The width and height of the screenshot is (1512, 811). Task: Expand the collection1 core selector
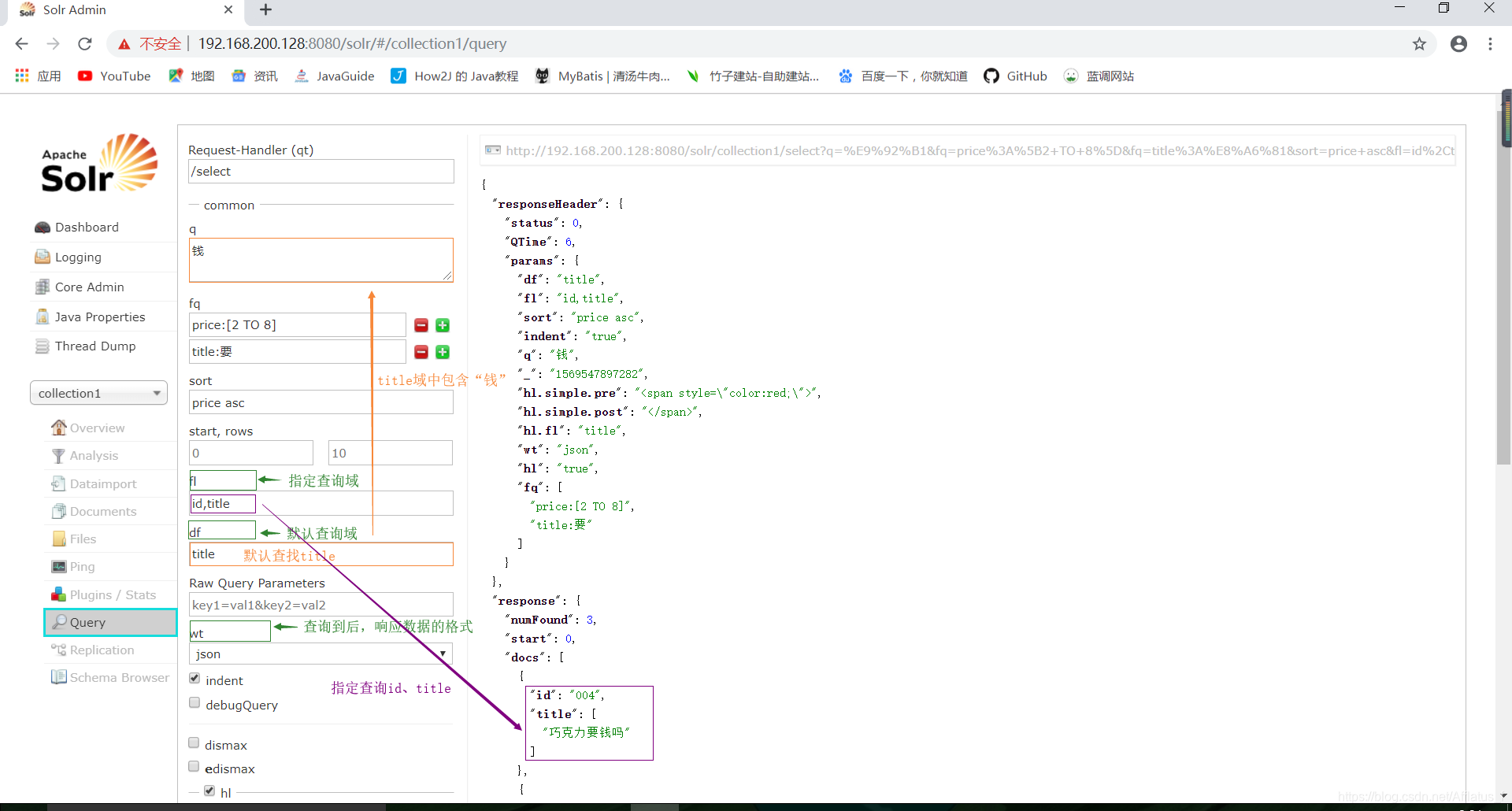click(x=98, y=393)
